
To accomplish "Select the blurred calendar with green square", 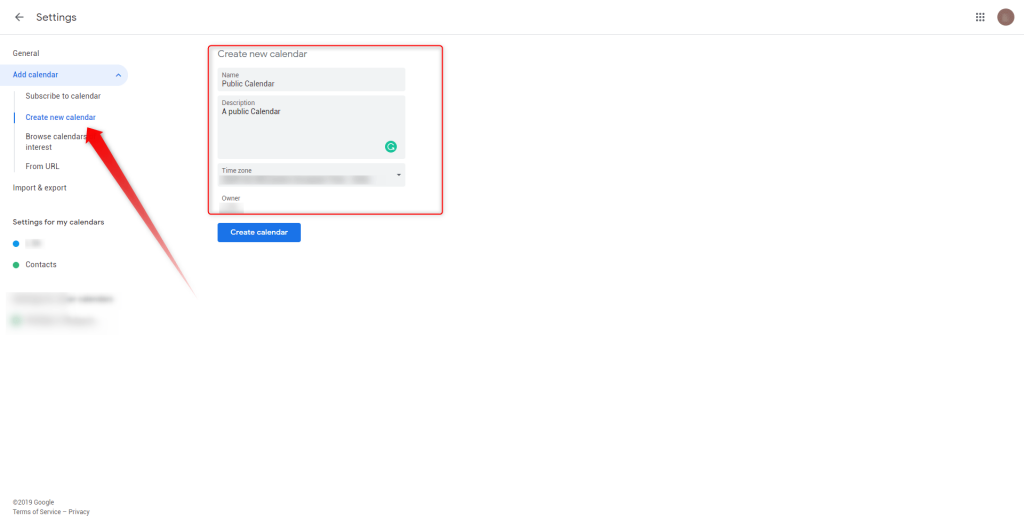I will [55, 321].
